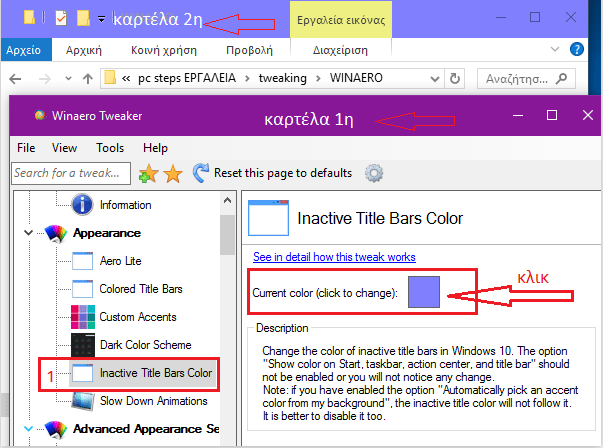Open the View menu
Screen dimensions: 603x448
pos(64,148)
